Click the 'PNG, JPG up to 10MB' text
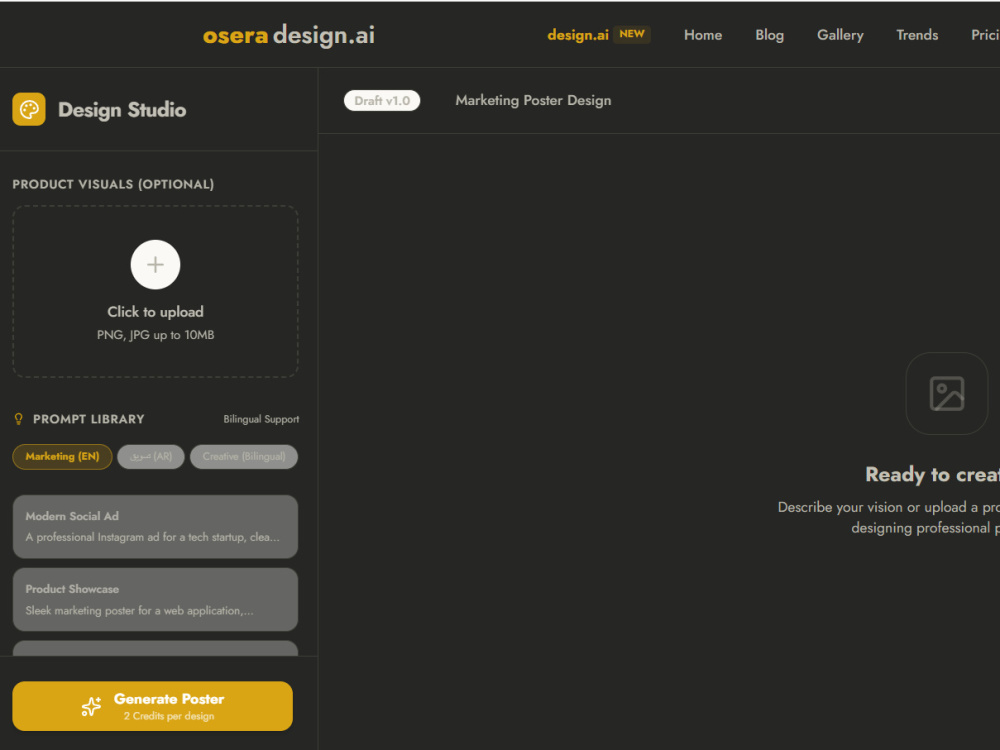Viewport: 1000px width, 750px height. (155, 335)
